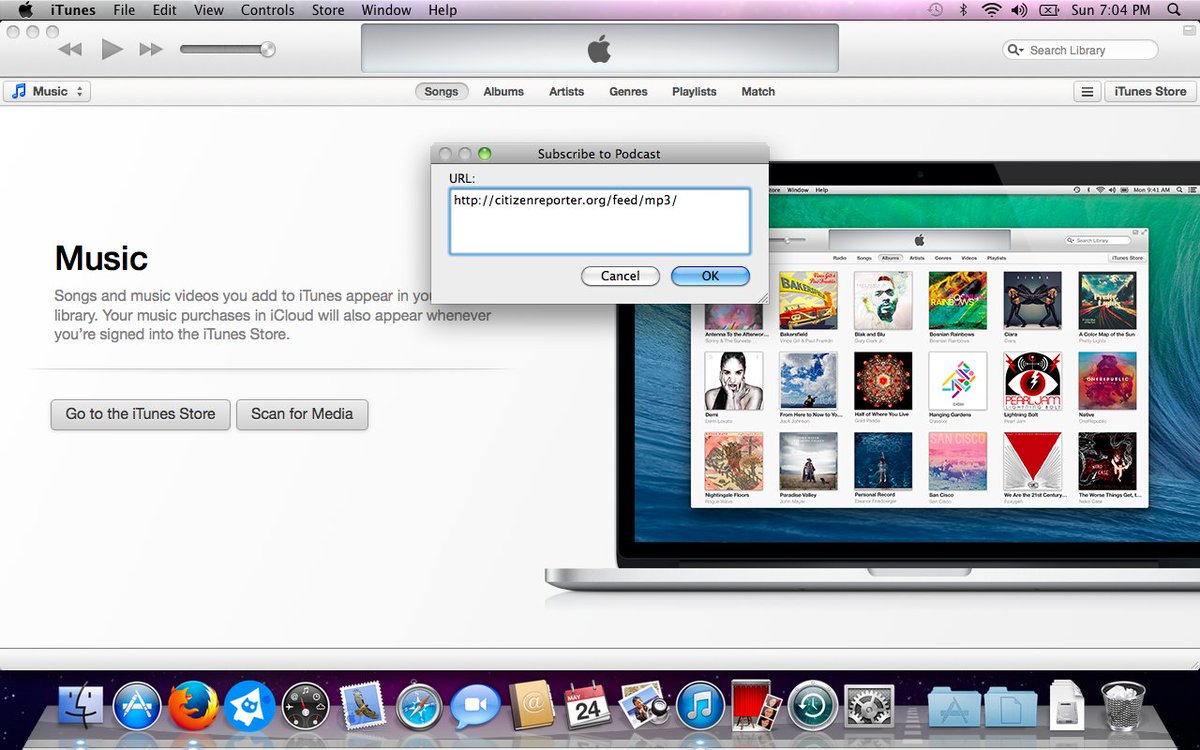
Task: Open the blue video chat bubble dock icon
Action: point(475,708)
